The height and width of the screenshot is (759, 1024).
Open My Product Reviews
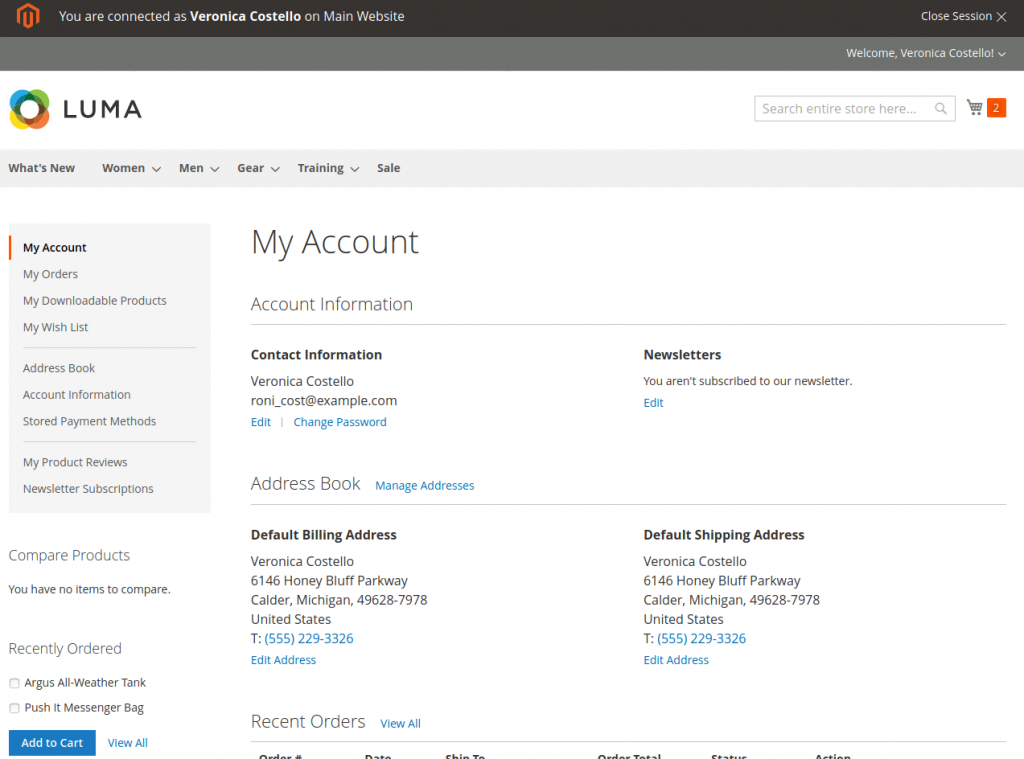pyautogui.click(x=75, y=462)
